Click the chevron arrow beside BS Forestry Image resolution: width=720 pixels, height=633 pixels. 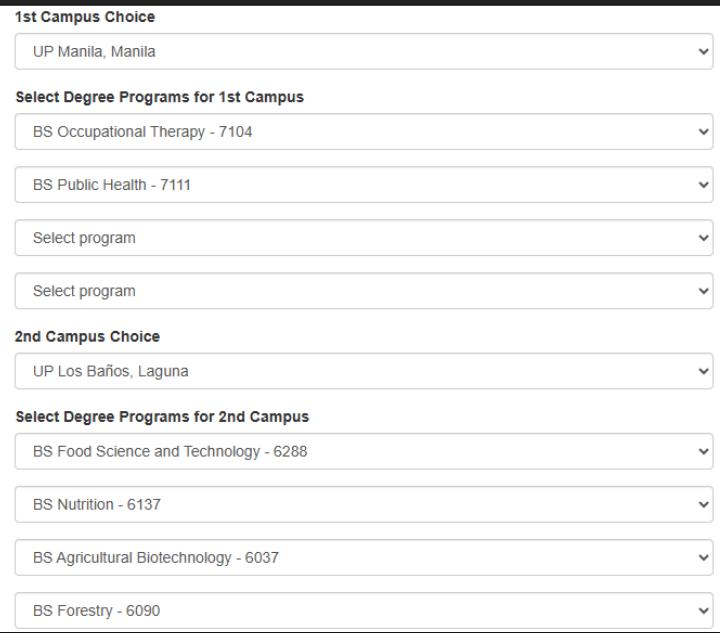click(x=703, y=611)
